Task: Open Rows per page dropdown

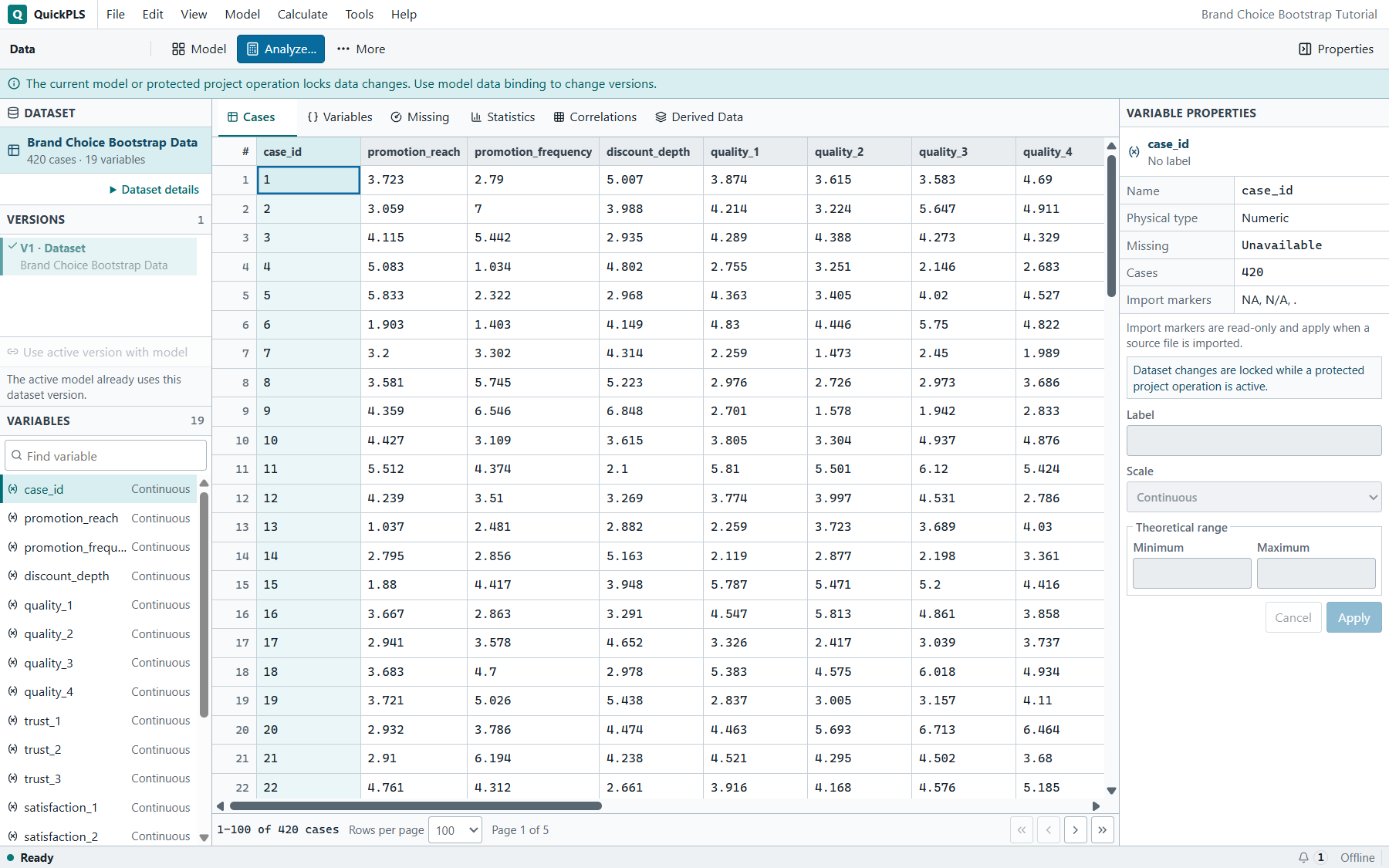Action: click(455, 830)
